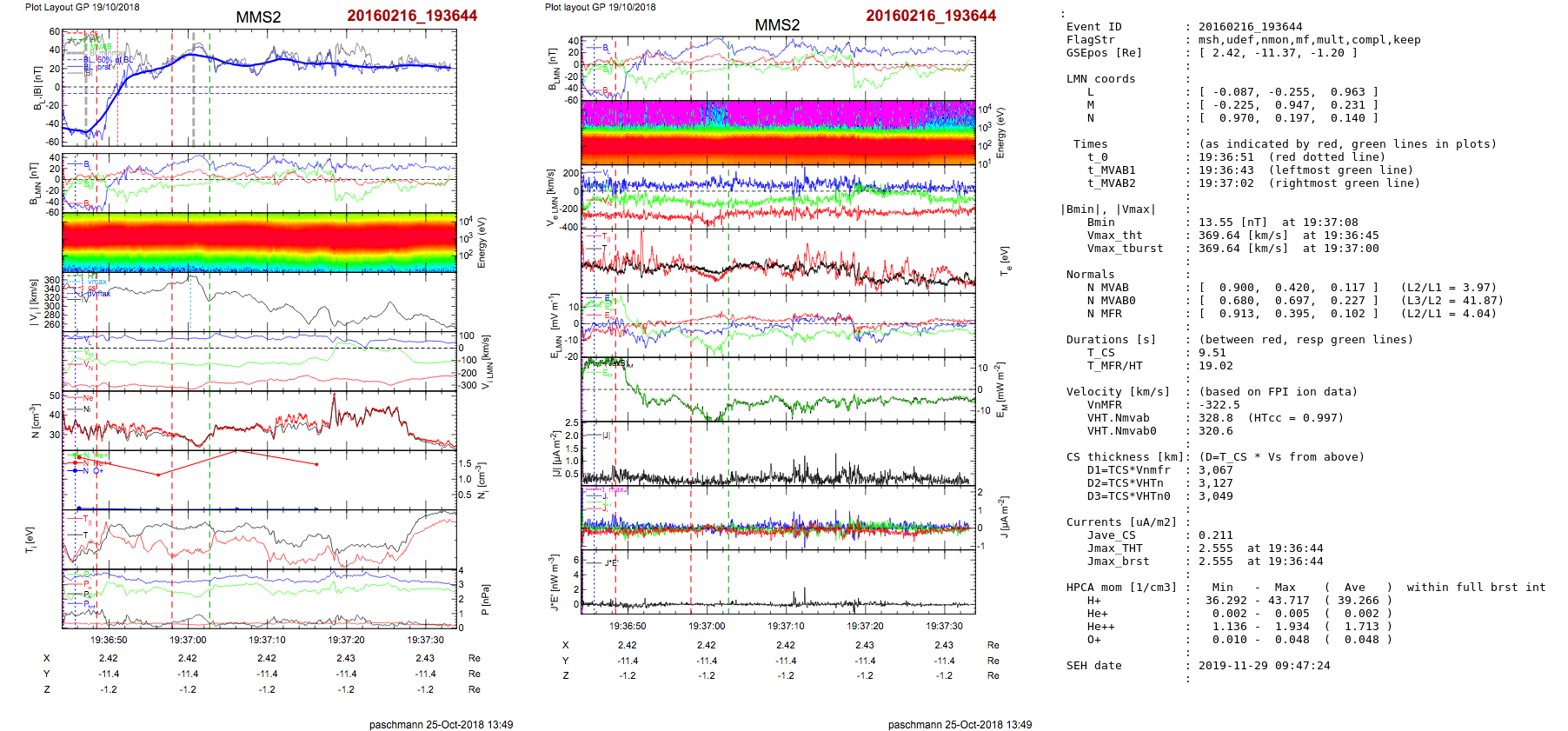The image size is (1568, 731).
Task: Click the paschmann 25-Oct-2018 footer under right plot
Action: click(x=960, y=724)
